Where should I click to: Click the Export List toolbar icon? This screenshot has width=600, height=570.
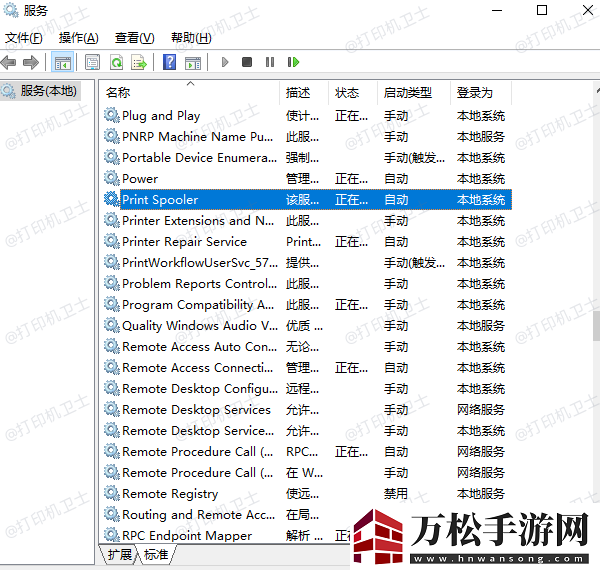point(139,62)
